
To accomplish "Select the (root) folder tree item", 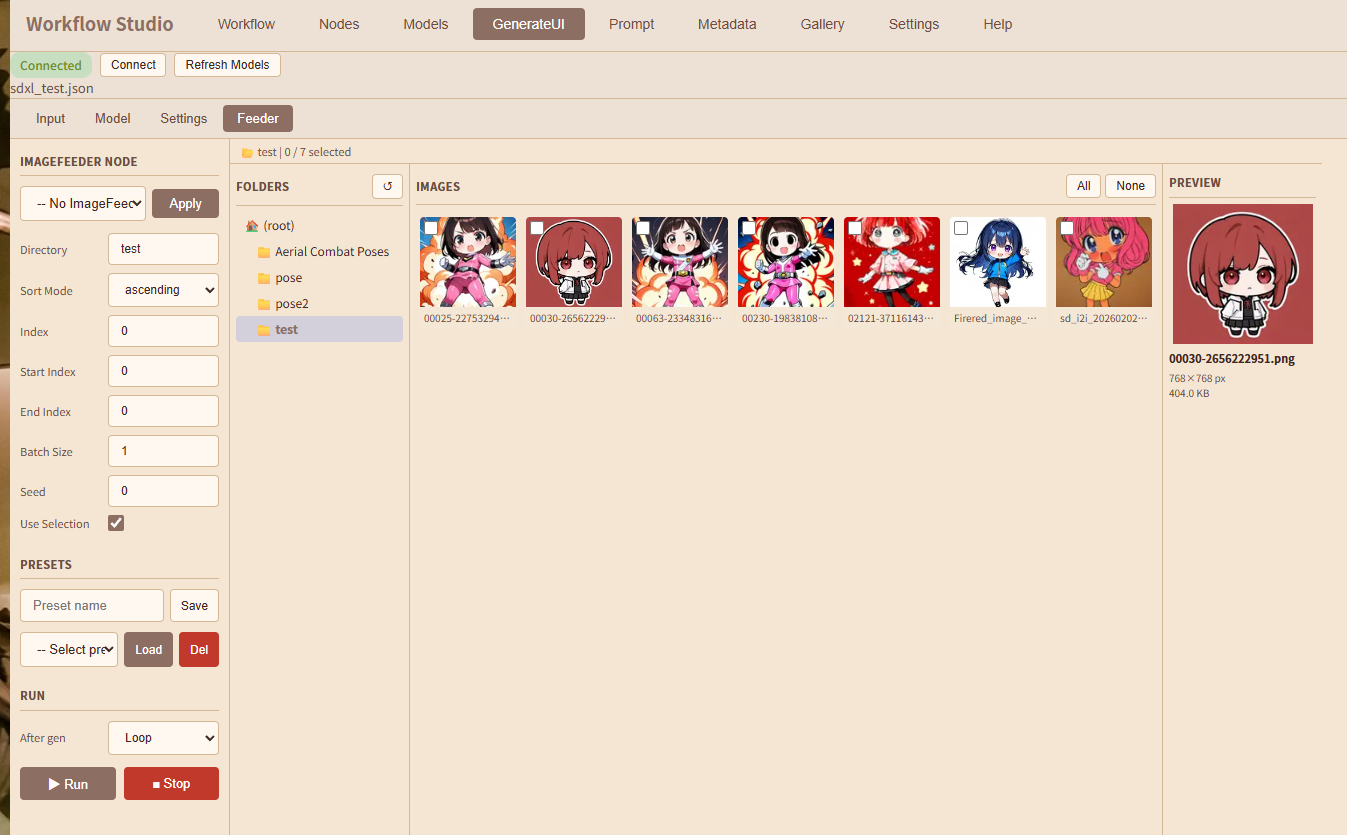I will [x=319, y=226].
